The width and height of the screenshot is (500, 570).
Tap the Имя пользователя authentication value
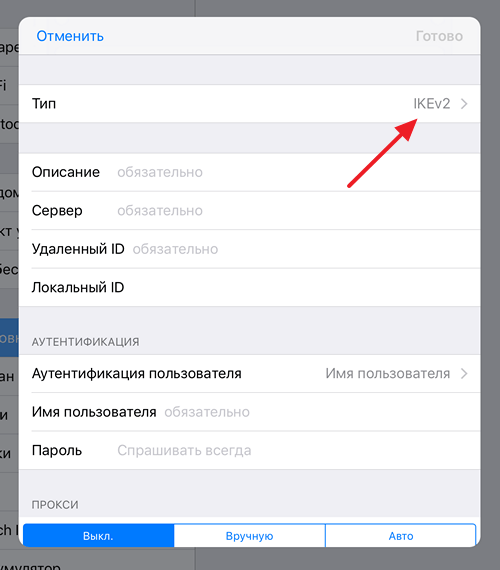click(388, 374)
